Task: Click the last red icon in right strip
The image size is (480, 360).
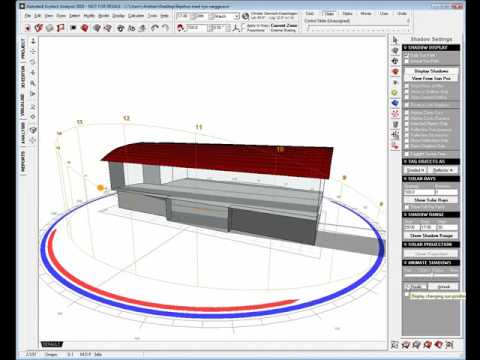Action: coord(395,146)
